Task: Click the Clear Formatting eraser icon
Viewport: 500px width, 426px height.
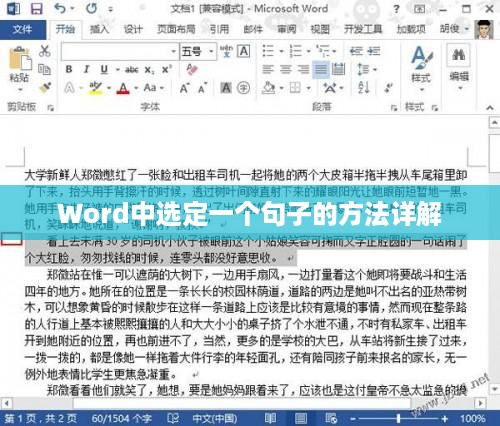Action: pos(192,69)
